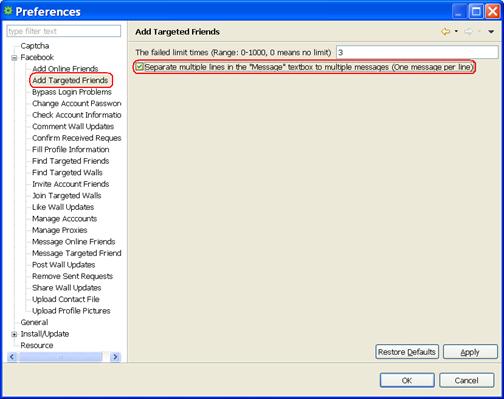The image size is (504, 399).
Task: Click the Cancel button
Action: click(x=466, y=380)
